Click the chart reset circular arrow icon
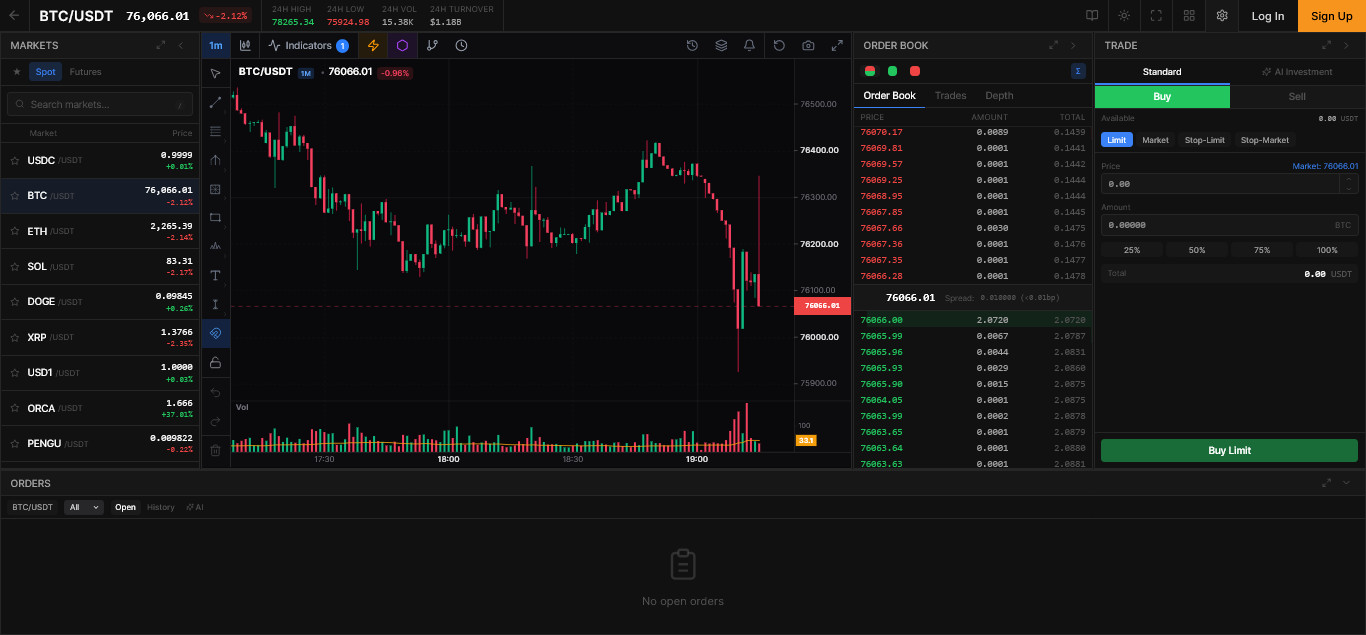Viewport: 1366px width, 635px height. (x=779, y=45)
